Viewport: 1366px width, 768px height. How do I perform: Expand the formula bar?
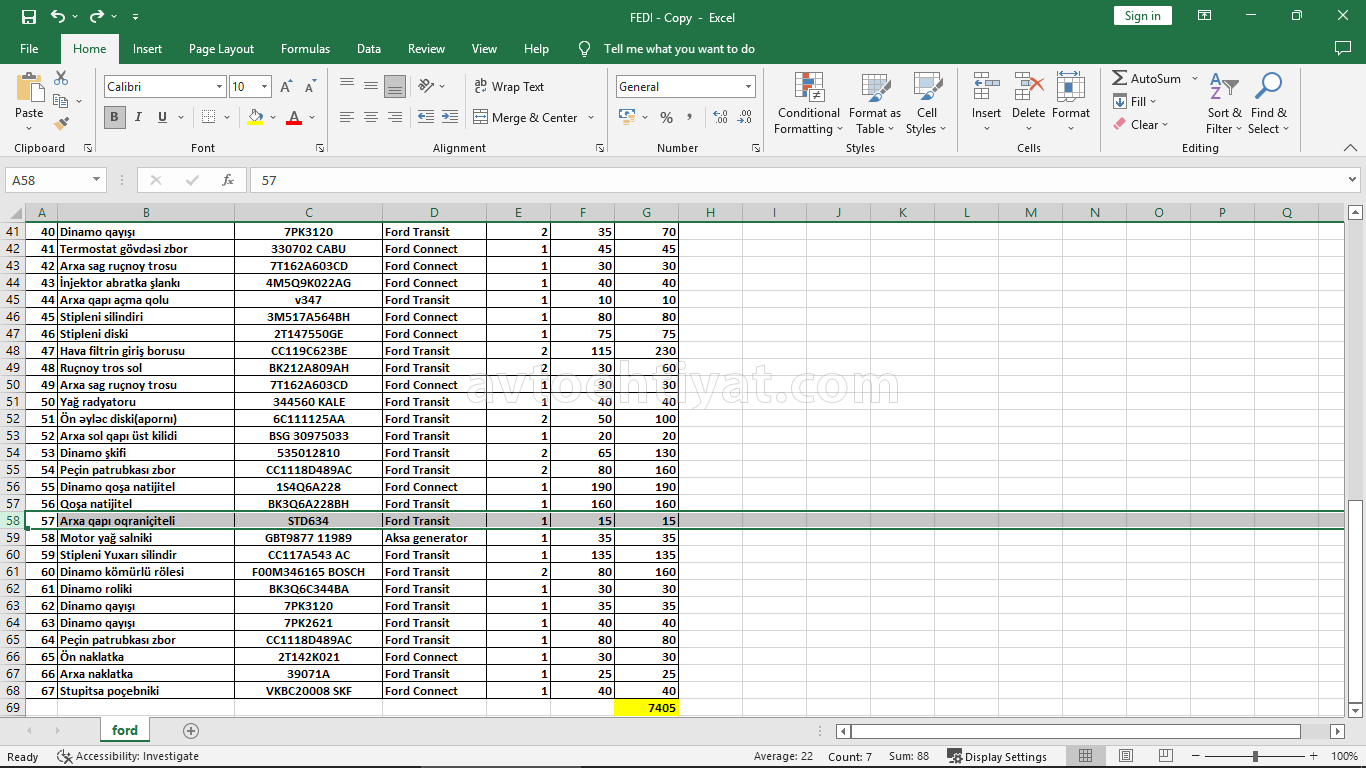tap(1353, 180)
